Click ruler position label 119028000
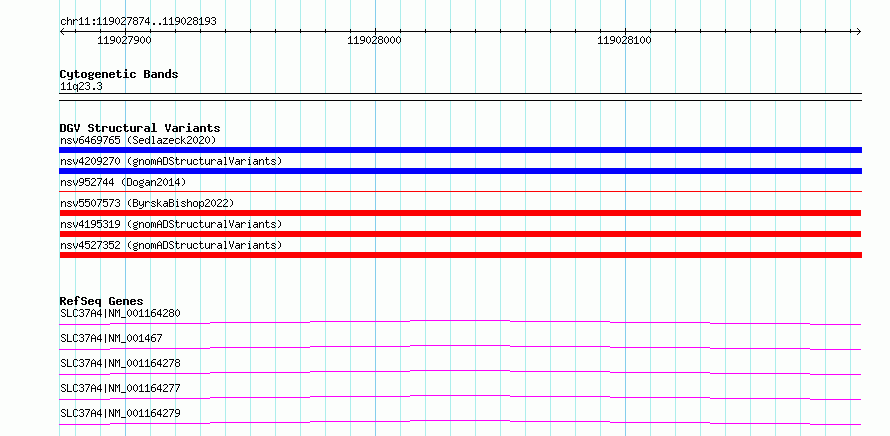 click(x=374, y=40)
